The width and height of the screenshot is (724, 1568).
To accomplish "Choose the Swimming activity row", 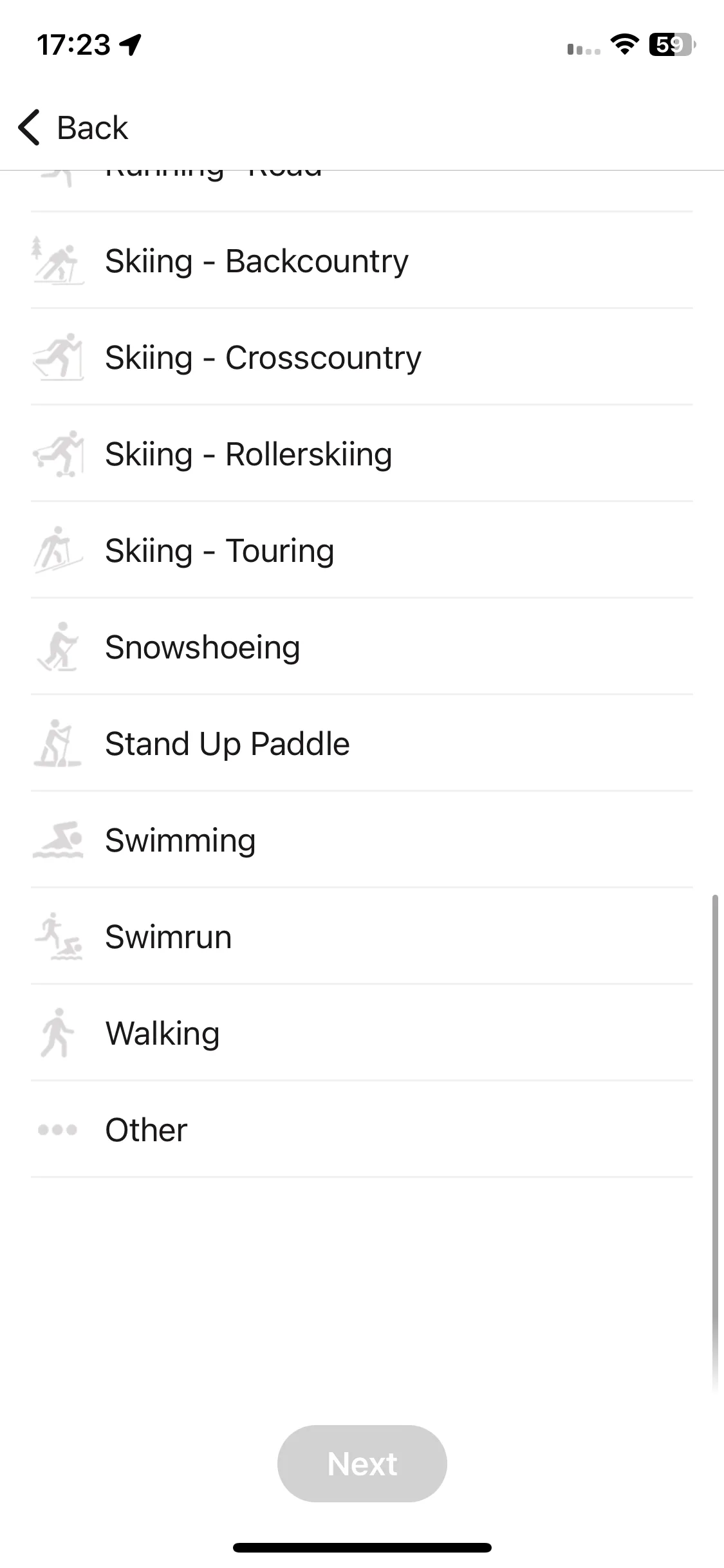I will (362, 840).
